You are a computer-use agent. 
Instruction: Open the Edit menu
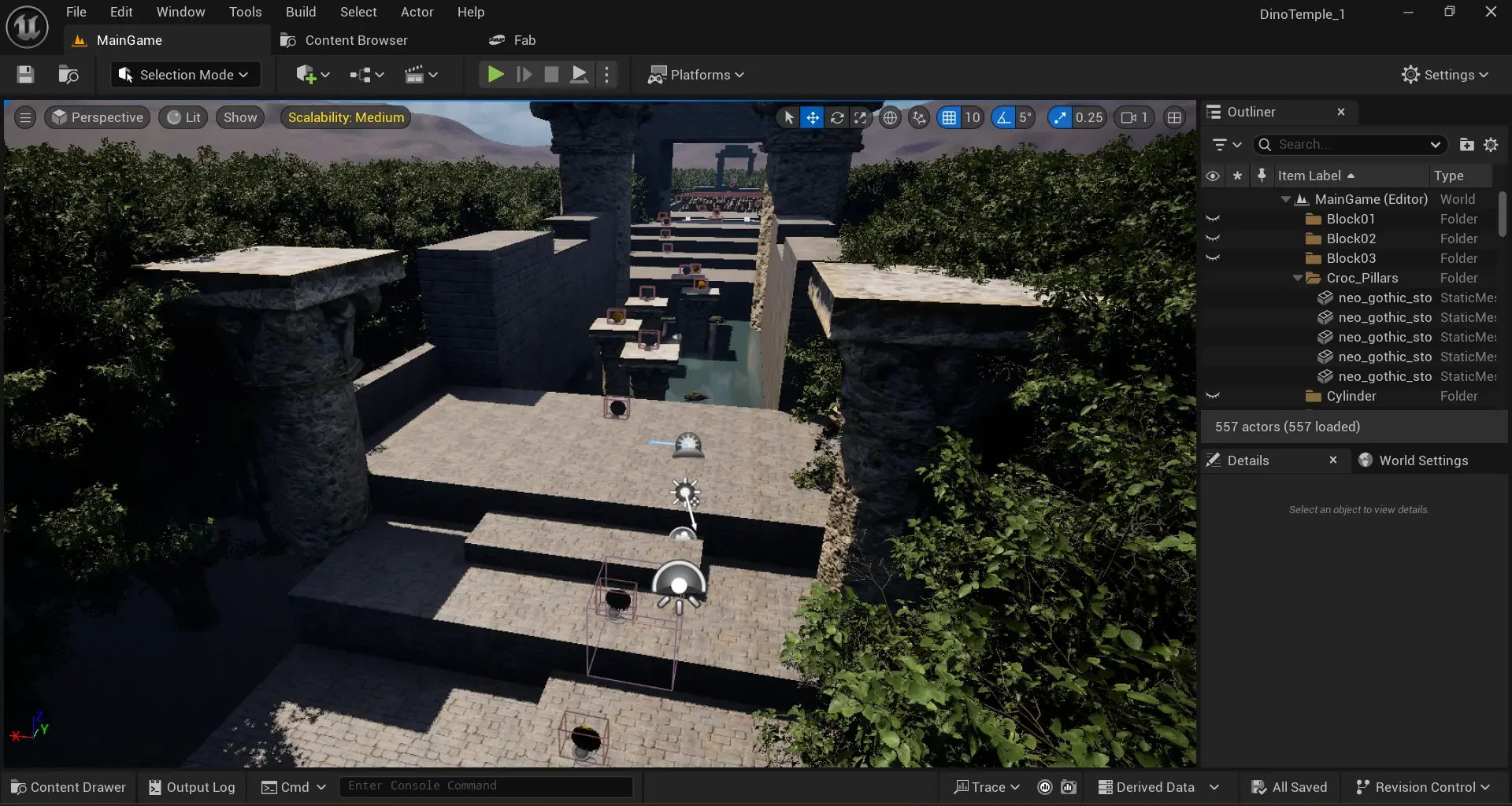click(x=121, y=12)
